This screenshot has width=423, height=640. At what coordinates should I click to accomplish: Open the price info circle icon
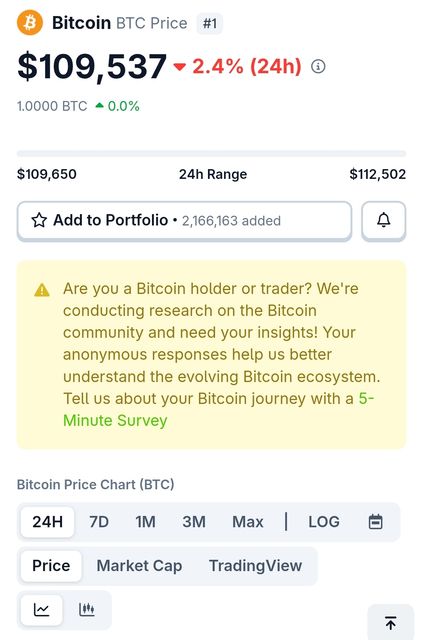[318, 66]
